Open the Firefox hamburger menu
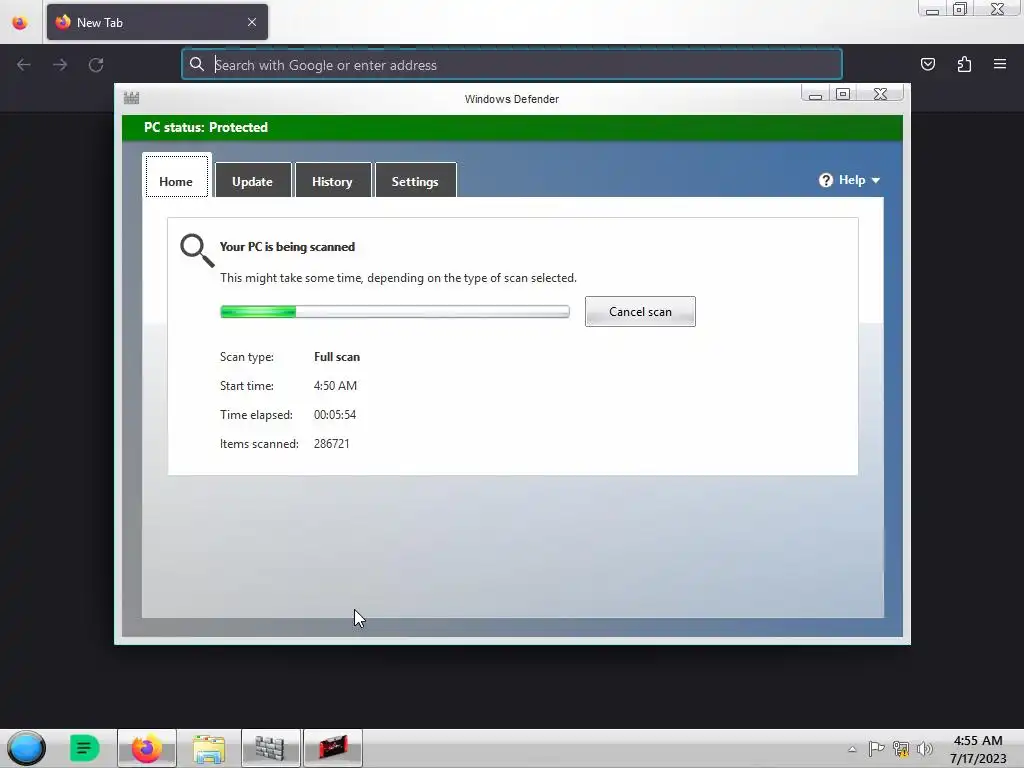1024x768 pixels. pos(1000,64)
